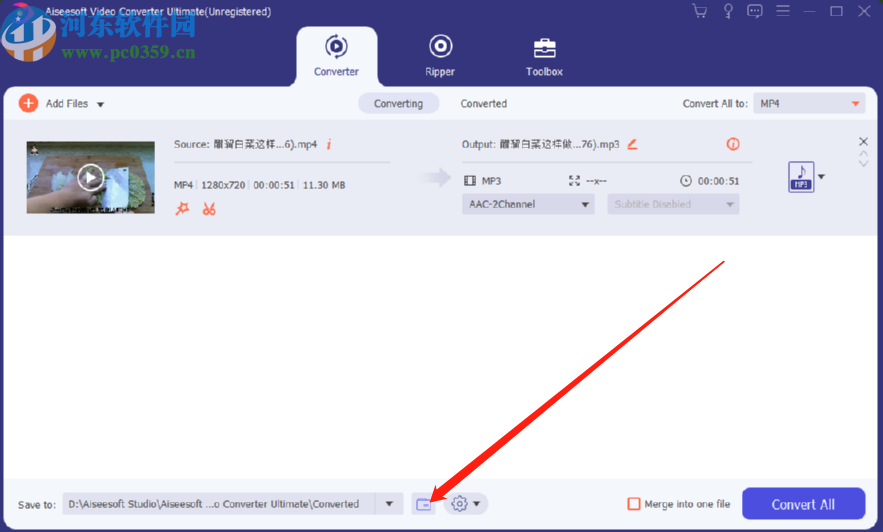The height and width of the screenshot is (532, 883).
Task: Click the Convert All button
Action: (x=803, y=504)
